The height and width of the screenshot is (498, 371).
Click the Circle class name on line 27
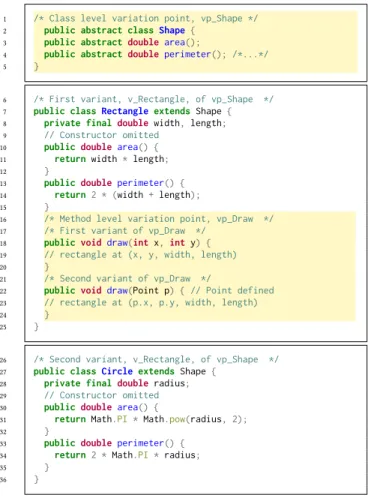point(117,371)
